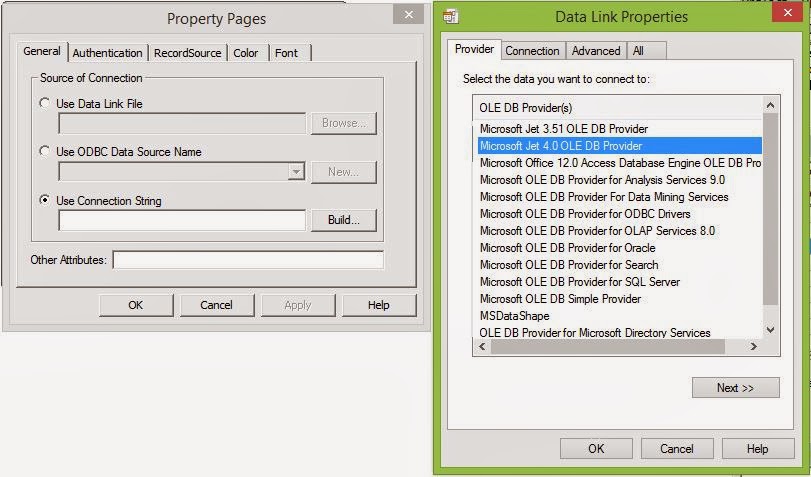Click Cancel in Property Pages
811x477 pixels.
(x=217, y=305)
